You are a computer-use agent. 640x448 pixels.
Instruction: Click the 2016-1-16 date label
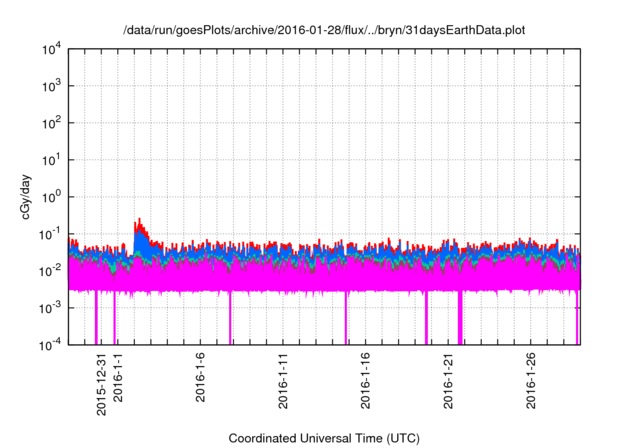point(365,381)
